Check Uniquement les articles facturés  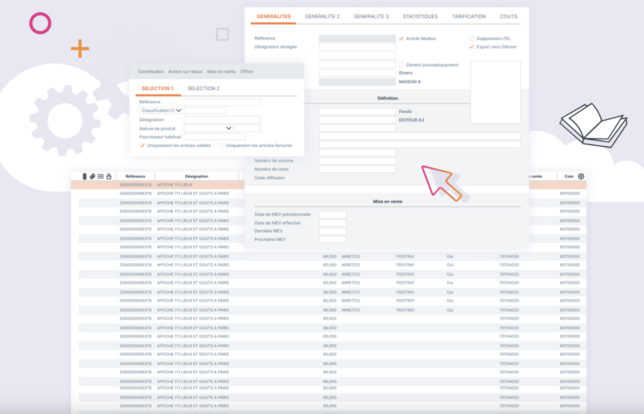(x=221, y=146)
